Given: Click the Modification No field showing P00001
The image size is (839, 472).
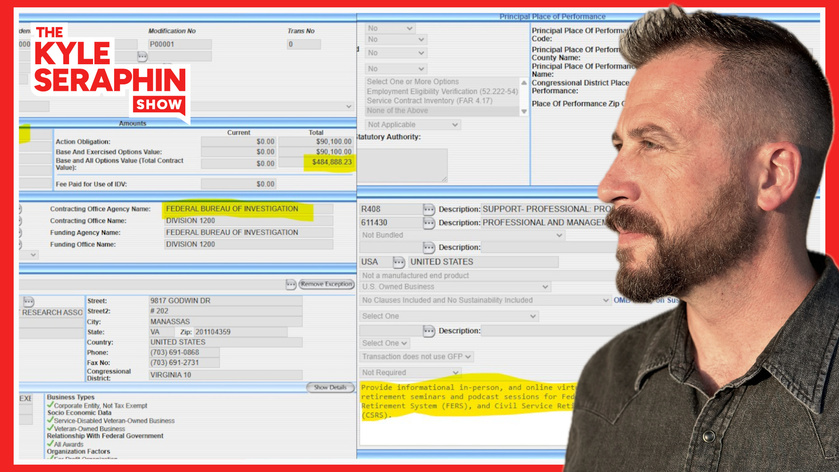Looking at the screenshot, I should coord(180,44).
